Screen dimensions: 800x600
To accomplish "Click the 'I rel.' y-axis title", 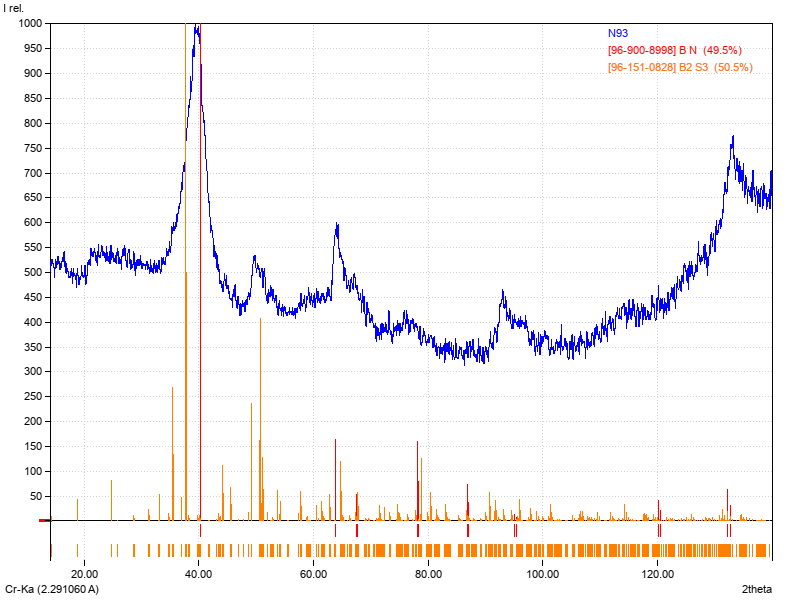I will [x=16, y=8].
